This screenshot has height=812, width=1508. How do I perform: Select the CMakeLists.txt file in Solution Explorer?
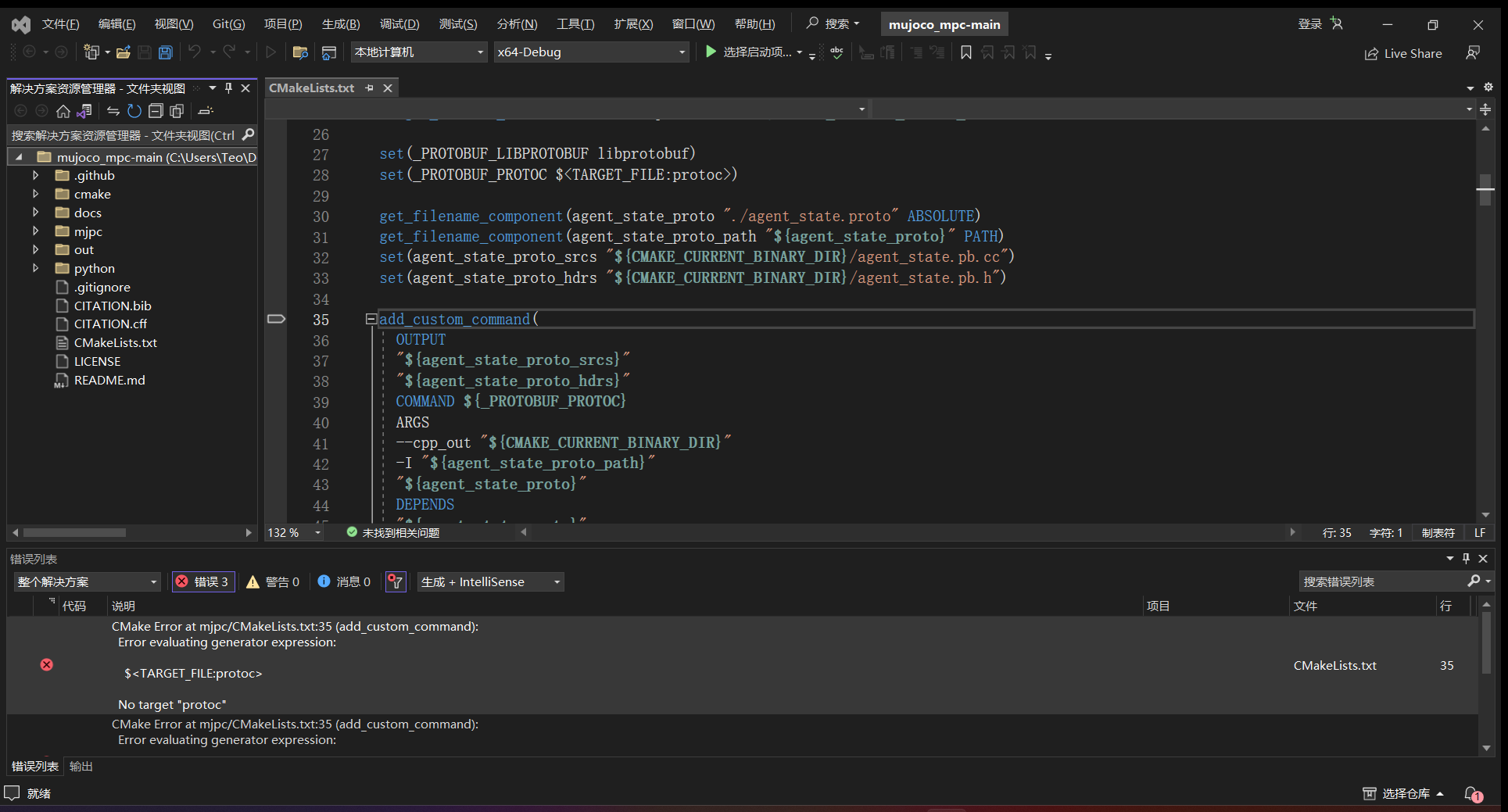(x=115, y=342)
